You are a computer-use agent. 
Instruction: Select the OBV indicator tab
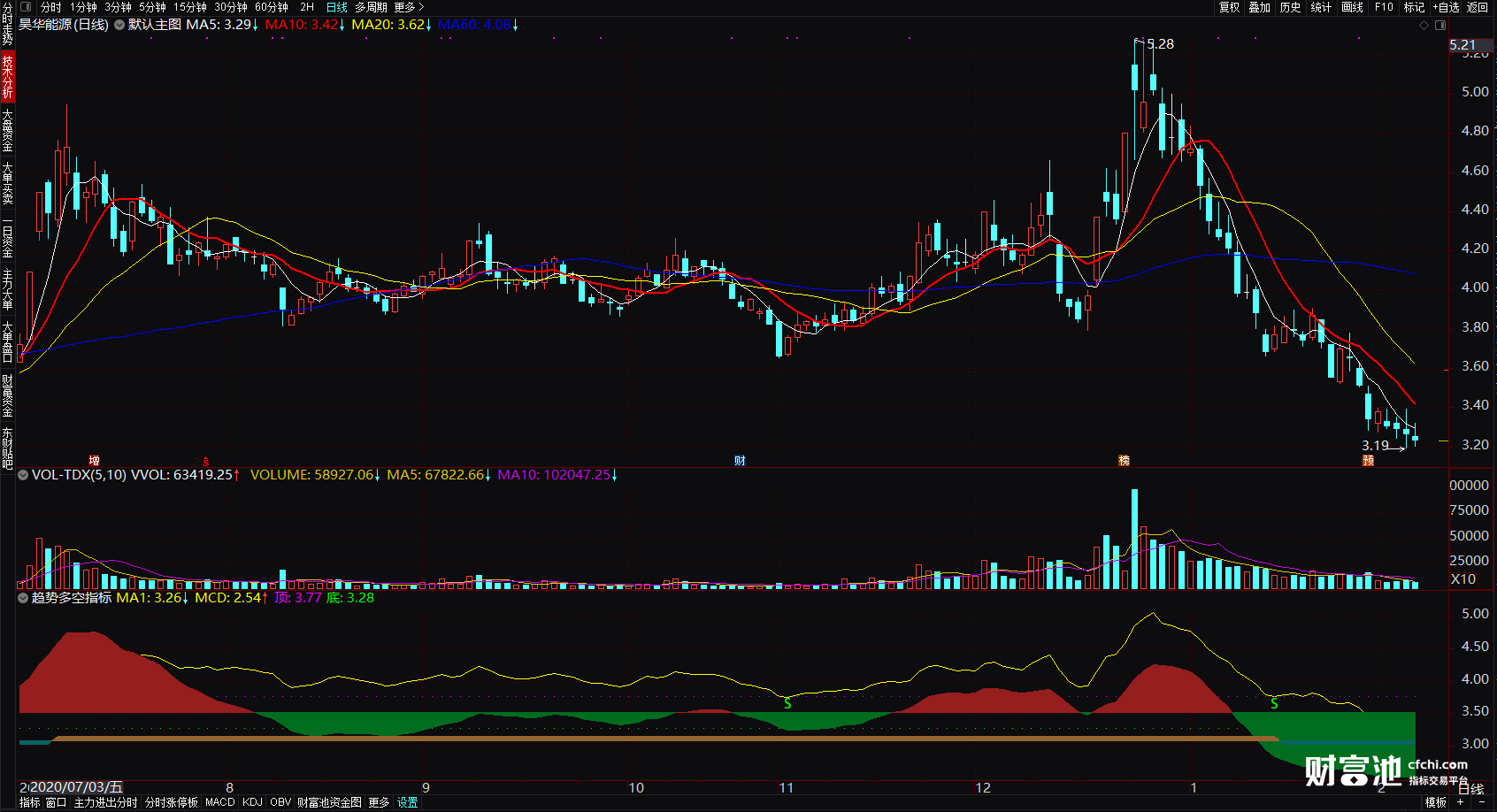[x=280, y=802]
